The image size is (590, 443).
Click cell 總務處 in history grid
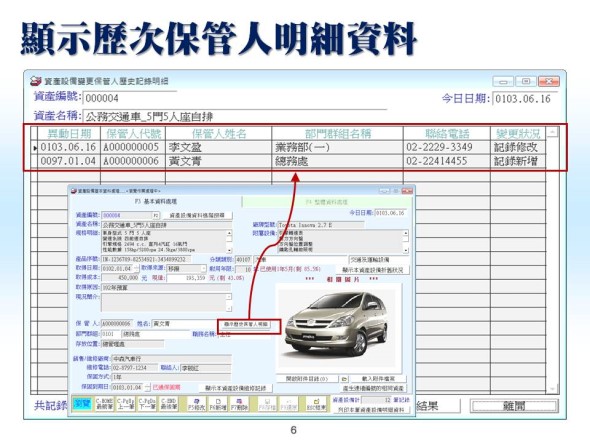338,161
